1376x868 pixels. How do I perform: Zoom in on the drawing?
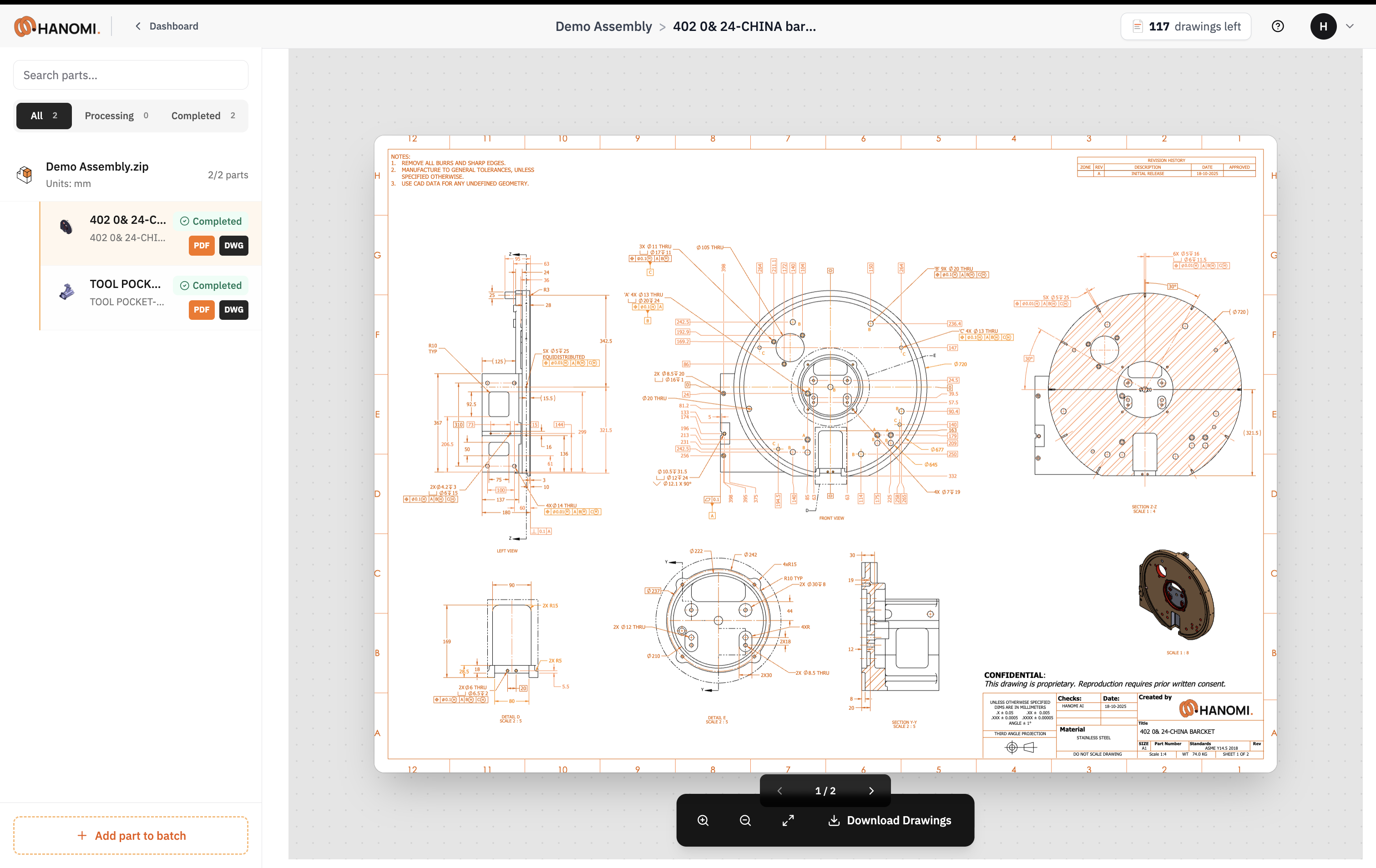pos(703,820)
